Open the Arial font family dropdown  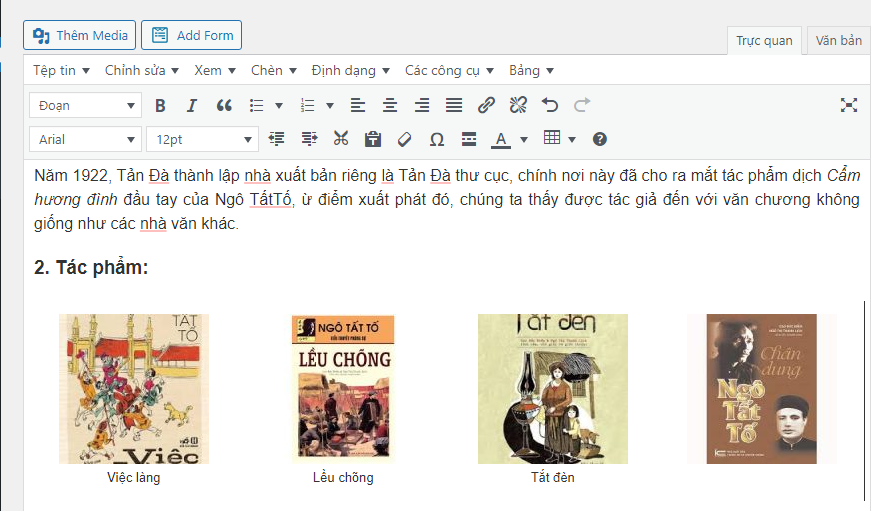point(86,139)
